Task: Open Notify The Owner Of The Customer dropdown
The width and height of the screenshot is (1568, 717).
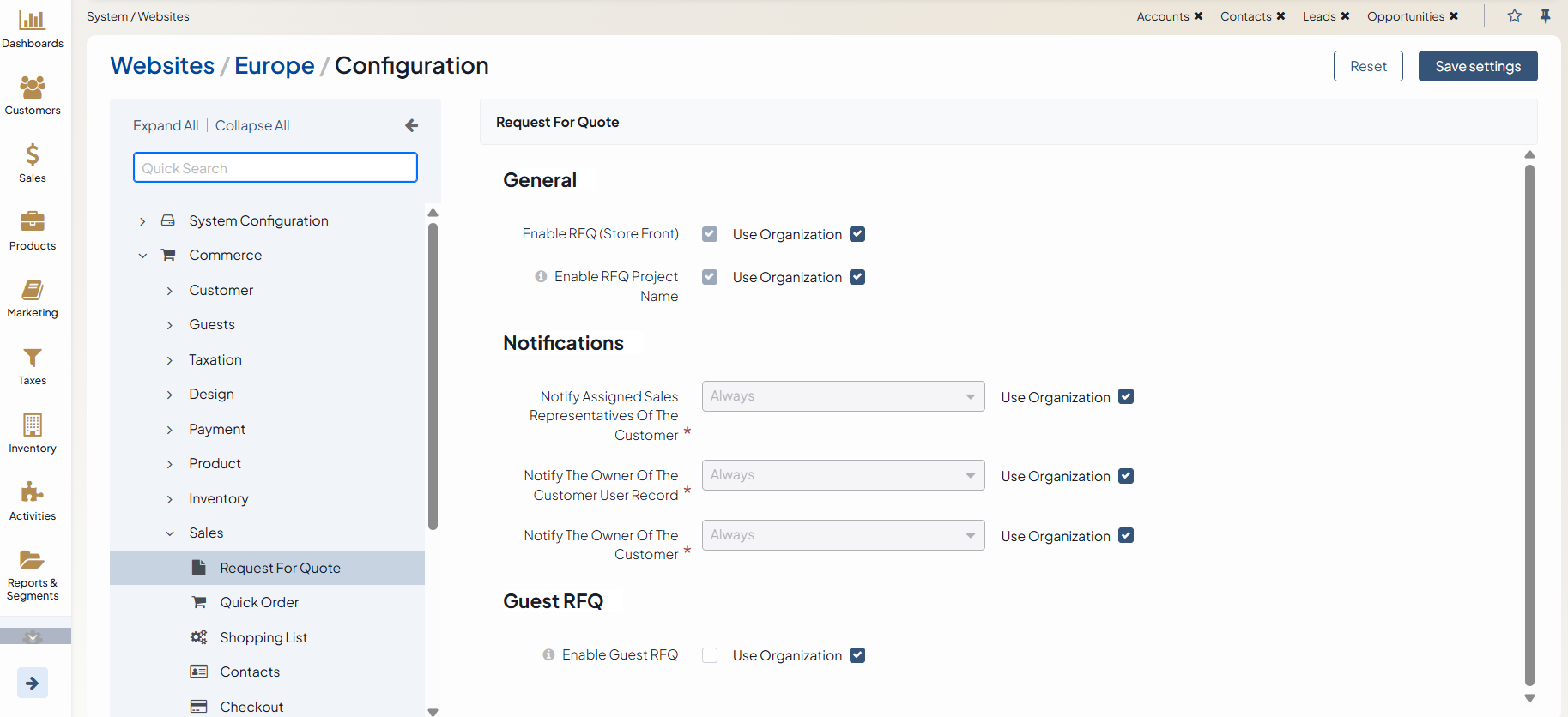Action: 843,535
